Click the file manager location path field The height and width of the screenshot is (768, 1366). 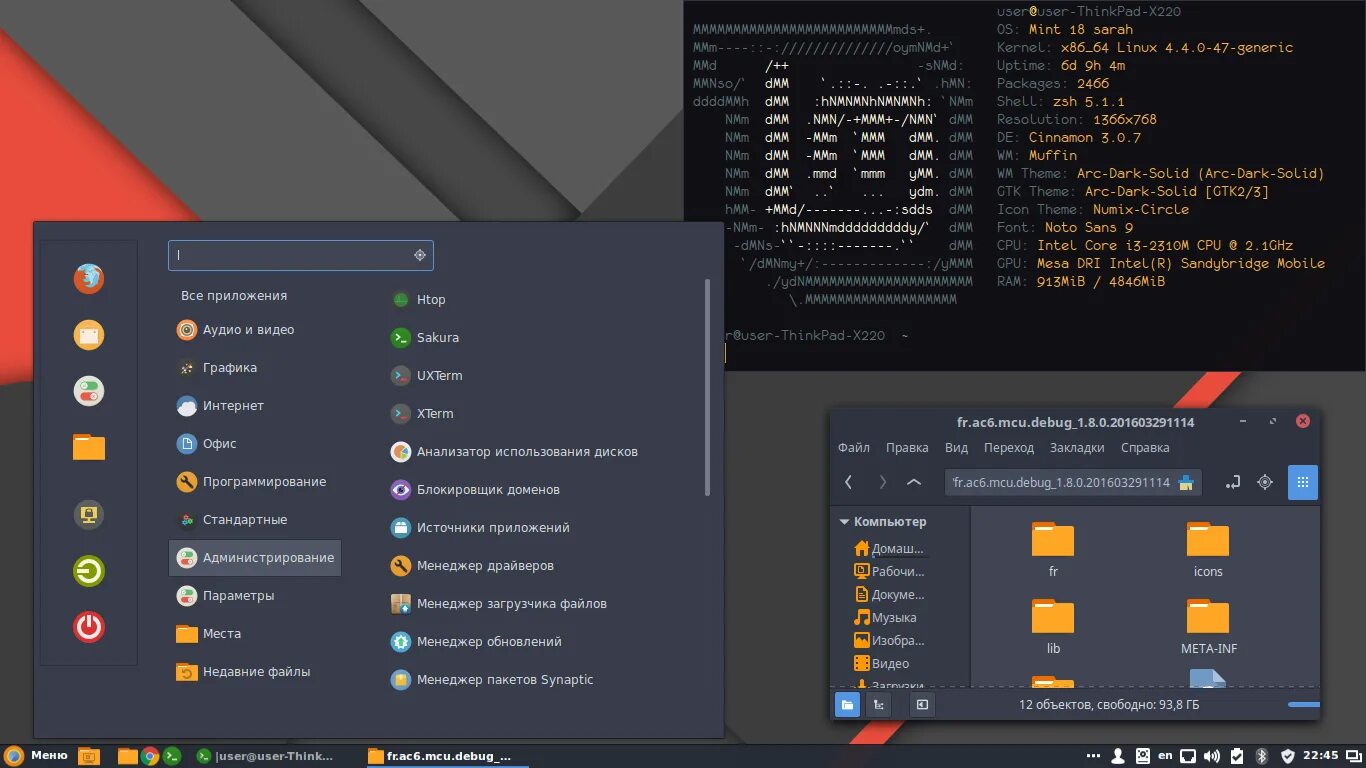pos(1072,482)
